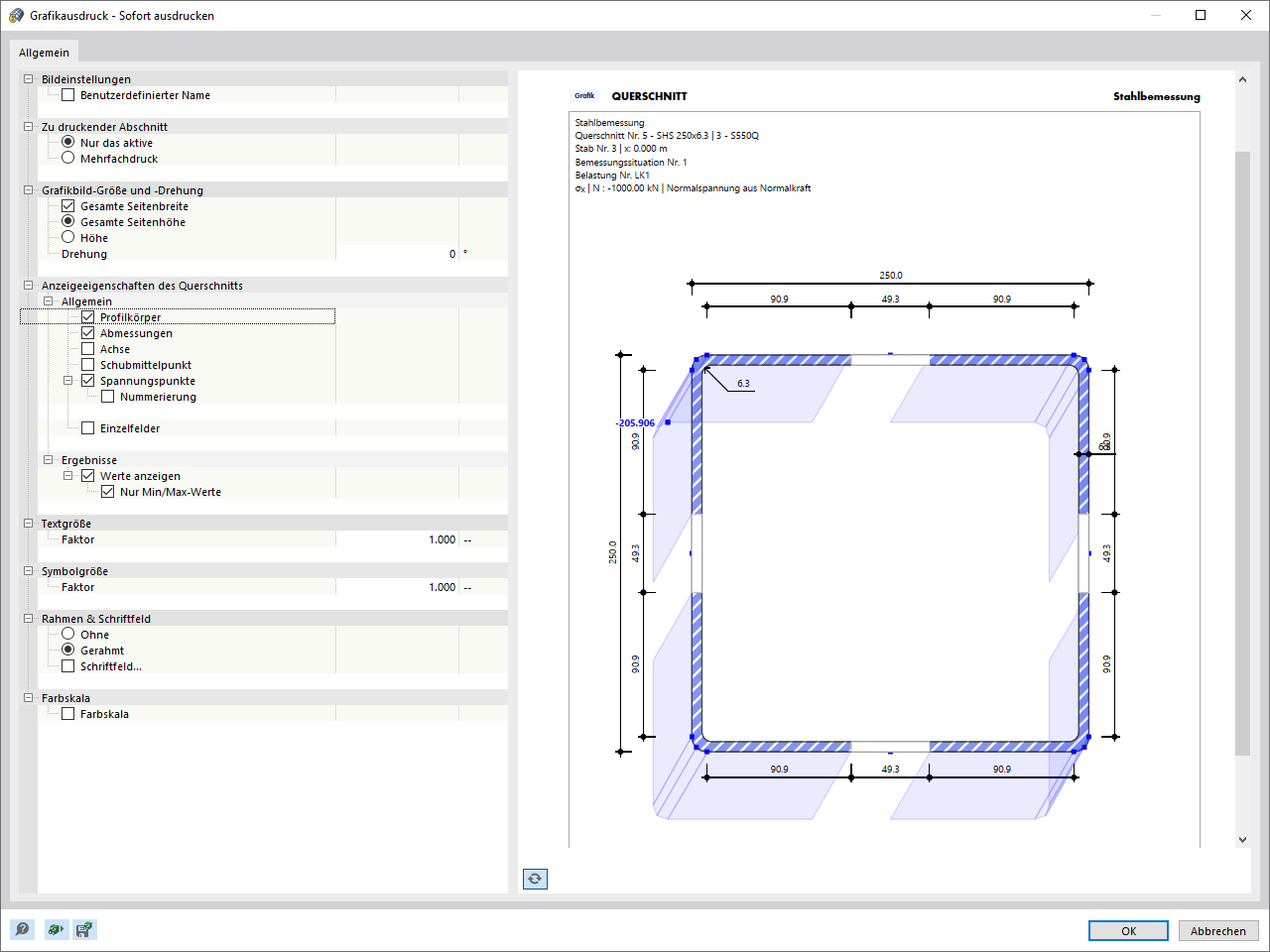Viewport: 1270px width, 952px height.
Task: Collapse the Anzeigeeigenschaften des Querschnitts section
Action: coord(29,286)
